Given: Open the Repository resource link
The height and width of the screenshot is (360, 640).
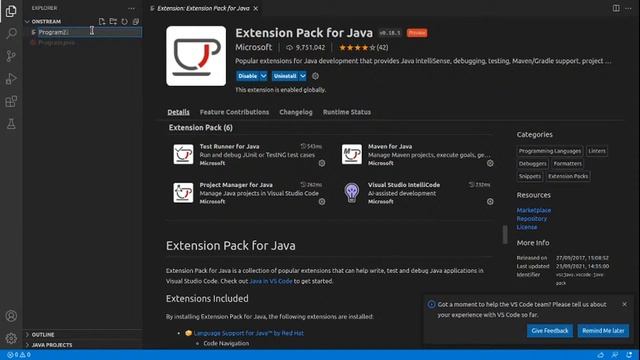Looking at the screenshot, I should point(532,219).
